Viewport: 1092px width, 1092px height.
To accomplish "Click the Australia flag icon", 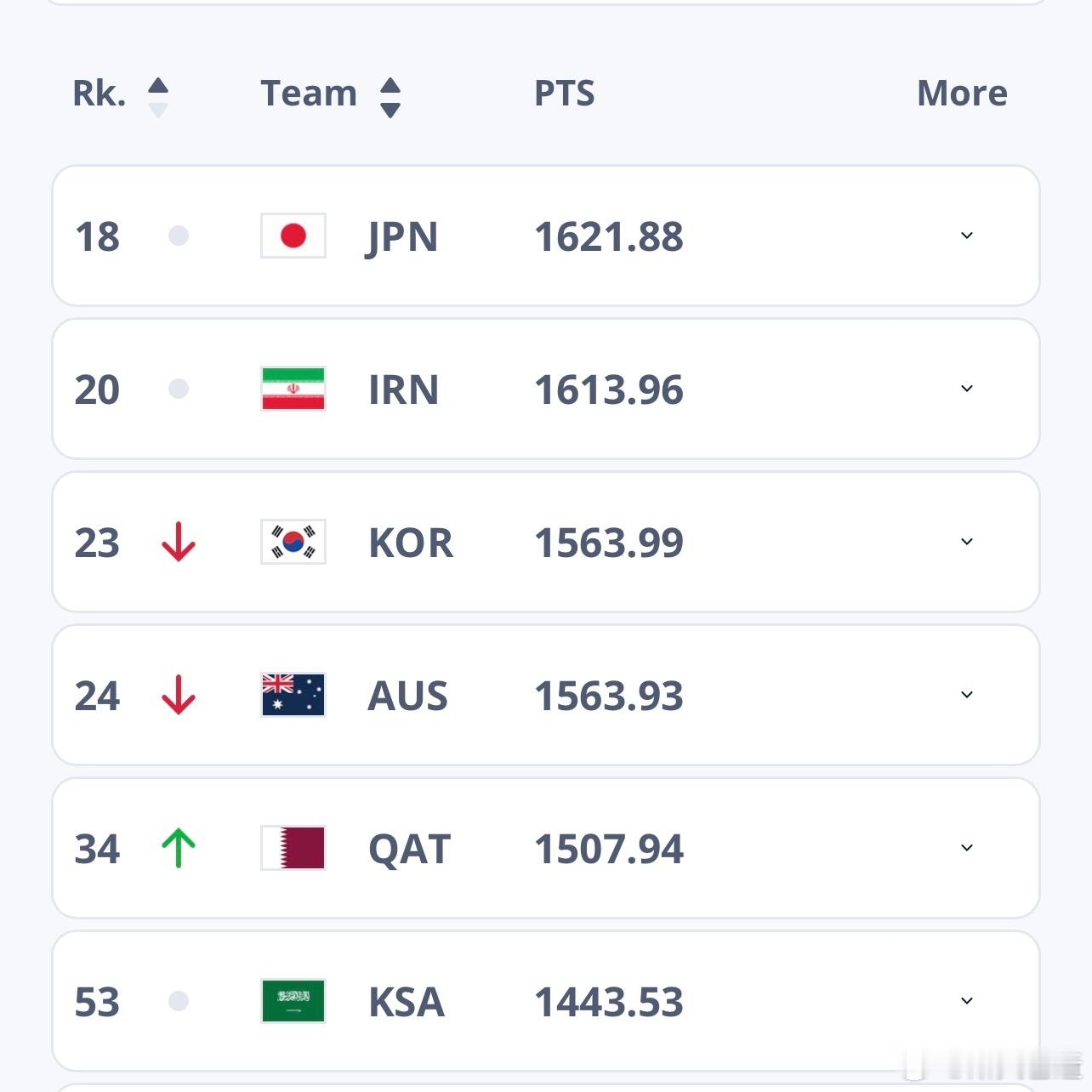I will [293, 695].
